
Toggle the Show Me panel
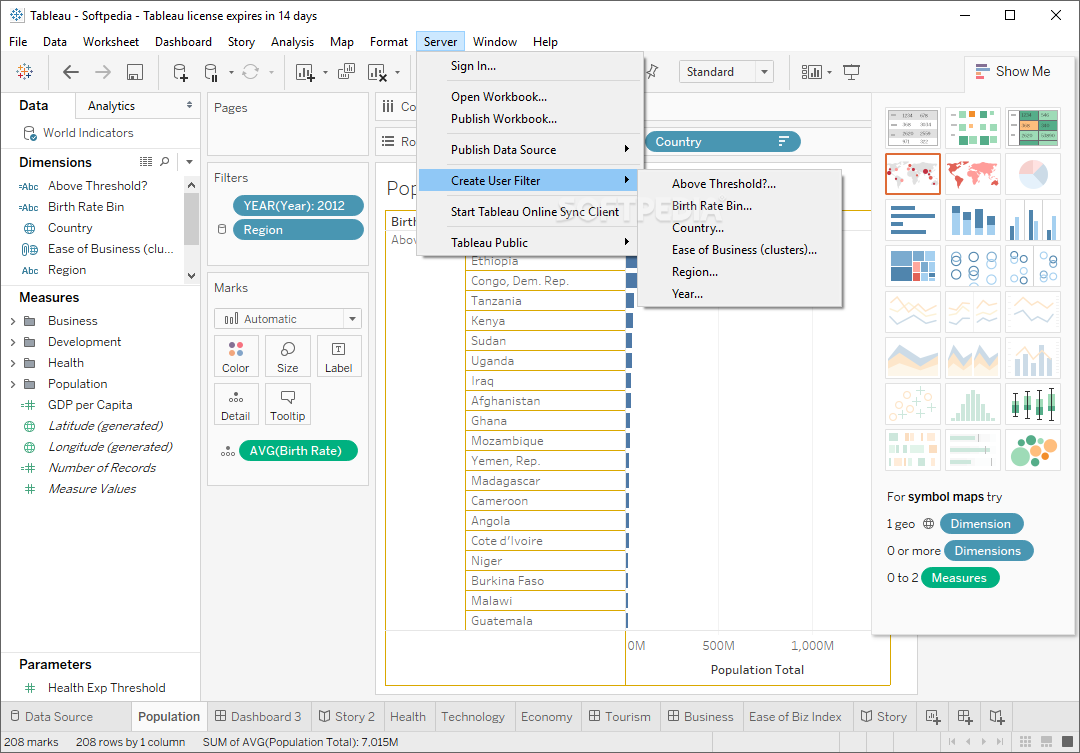coord(1012,72)
